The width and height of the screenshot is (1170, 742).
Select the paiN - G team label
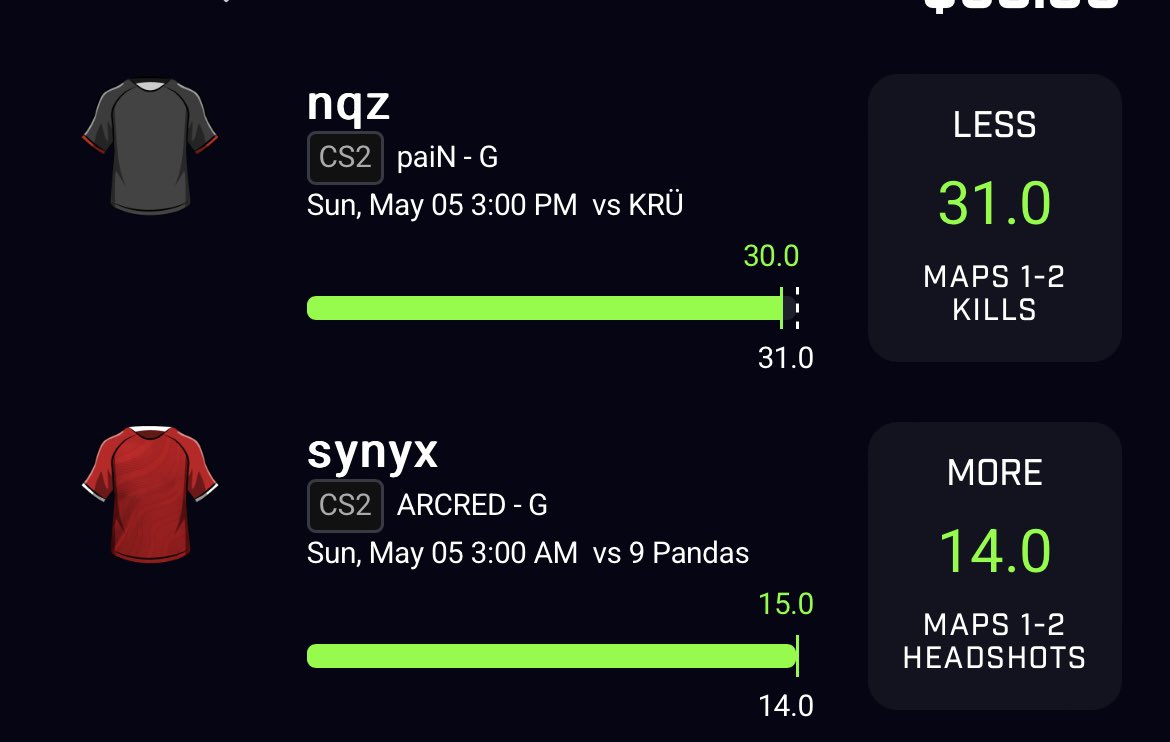coord(447,158)
